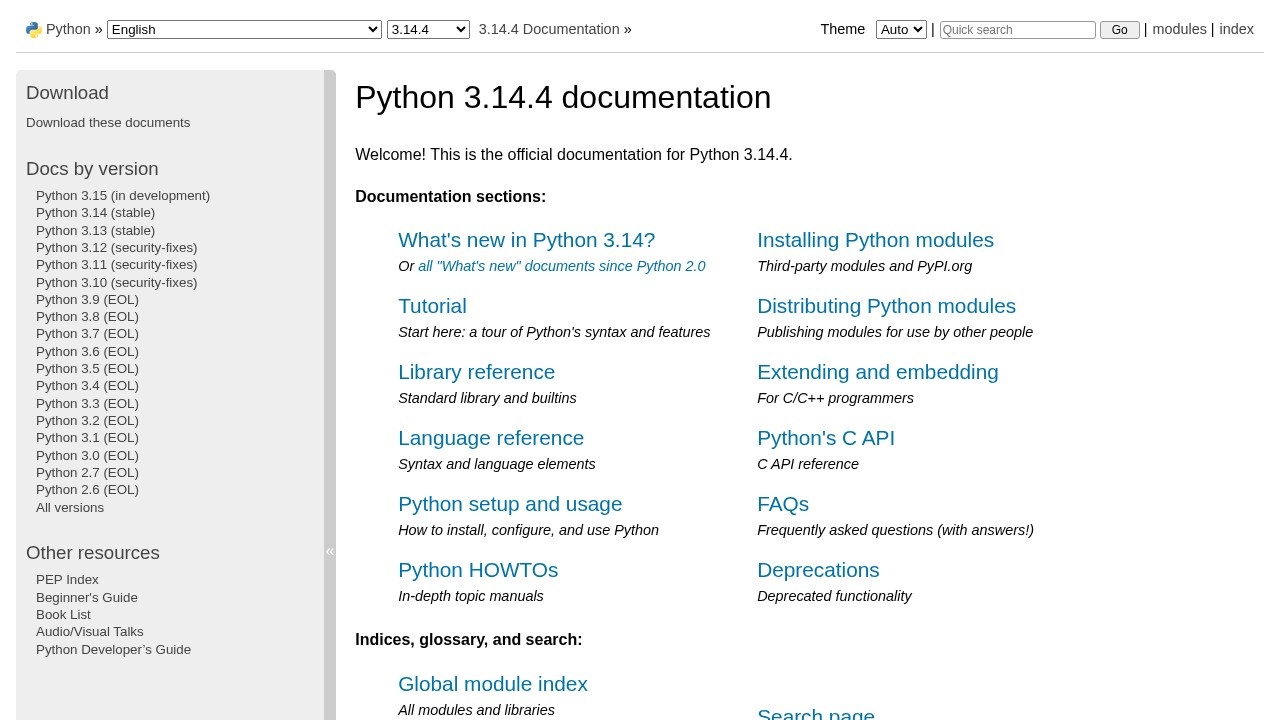The height and width of the screenshot is (720, 1280).
Task: Open the FAQs section
Action: (783, 504)
